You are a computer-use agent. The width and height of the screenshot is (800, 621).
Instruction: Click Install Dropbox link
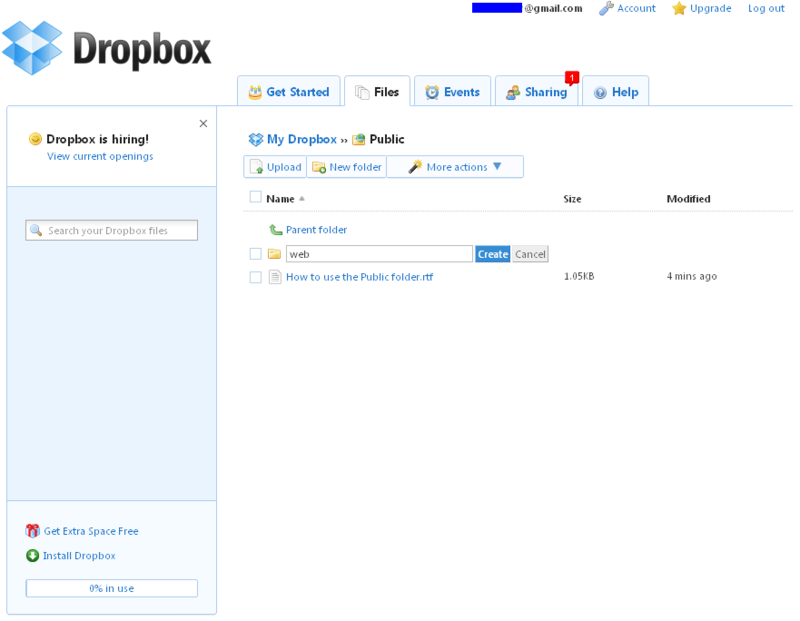point(79,556)
